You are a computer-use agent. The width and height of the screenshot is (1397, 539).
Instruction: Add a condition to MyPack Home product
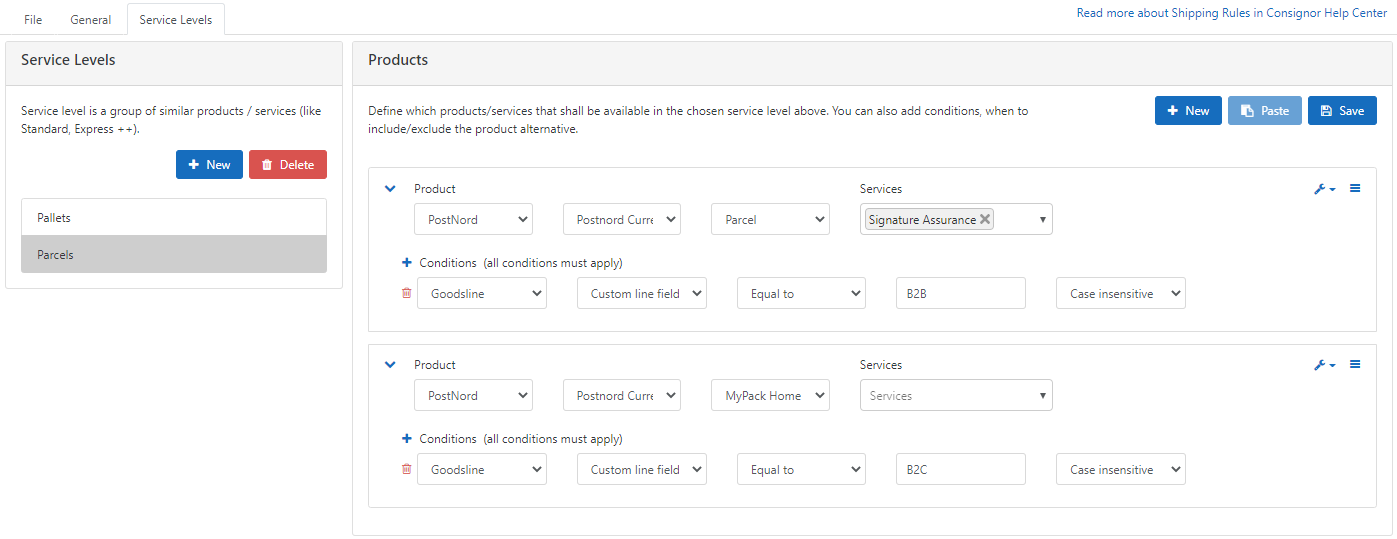(407, 439)
